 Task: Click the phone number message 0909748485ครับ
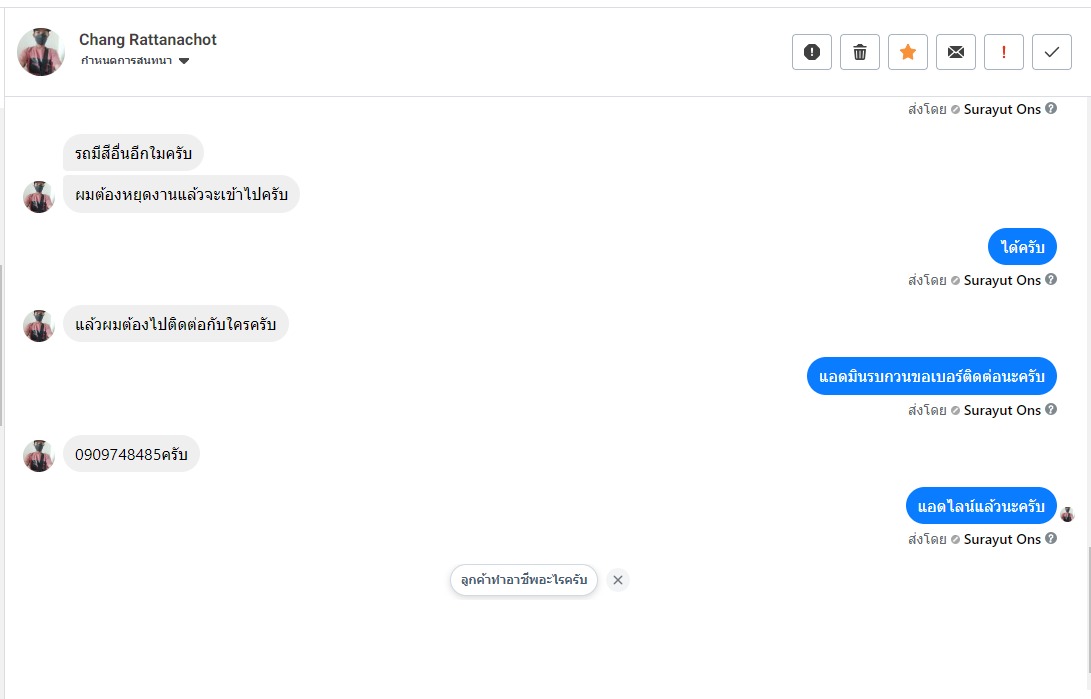click(131, 454)
